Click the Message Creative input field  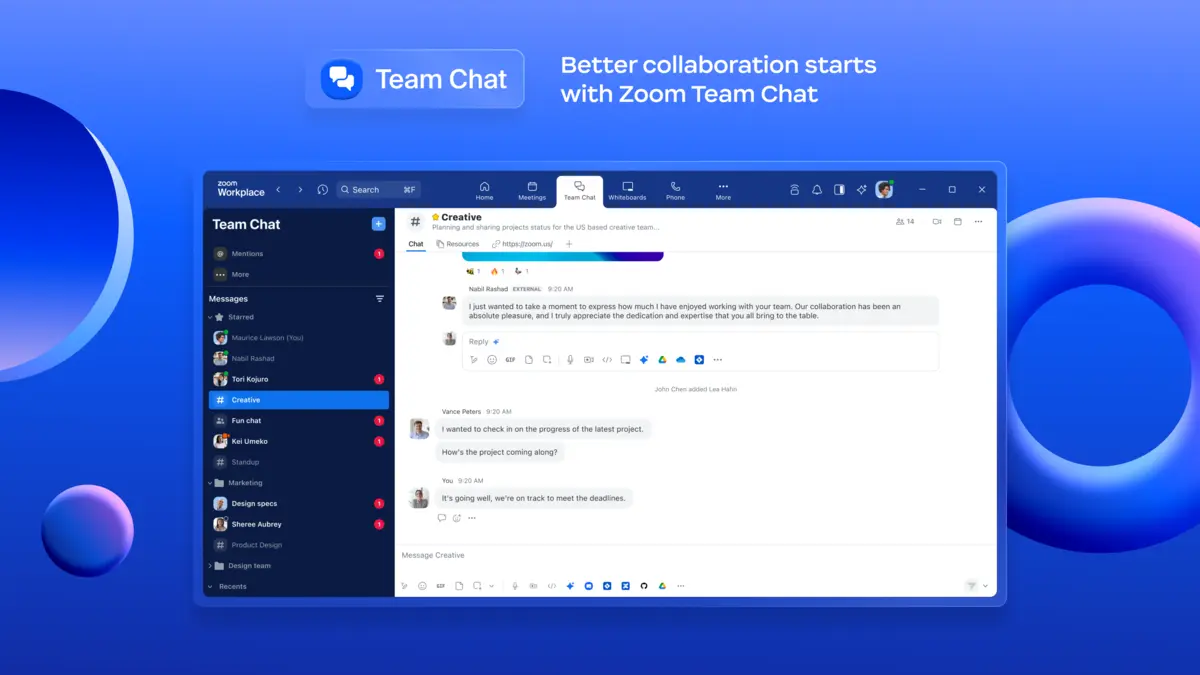[695, 555]
